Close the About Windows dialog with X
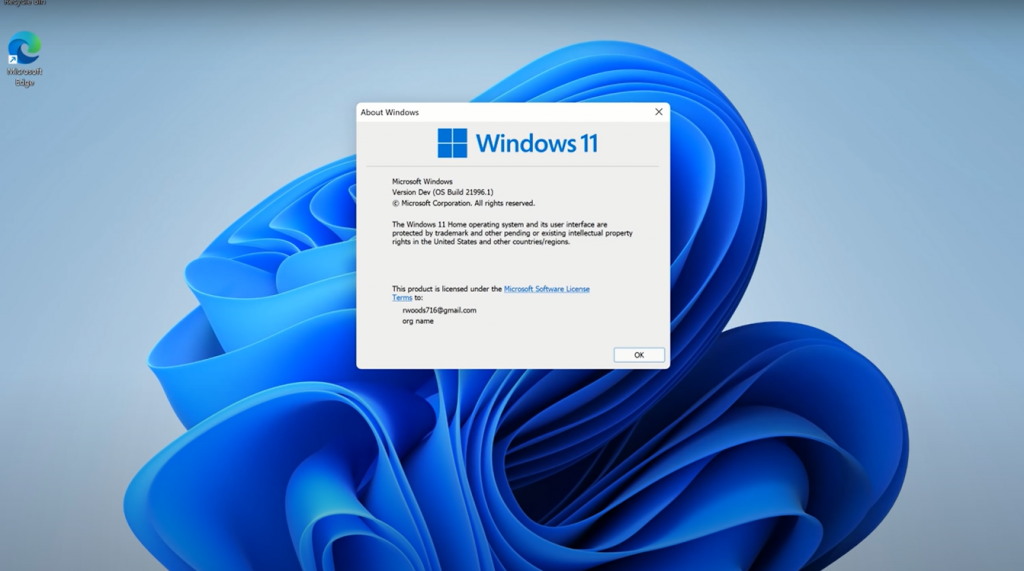 (658, 112)
